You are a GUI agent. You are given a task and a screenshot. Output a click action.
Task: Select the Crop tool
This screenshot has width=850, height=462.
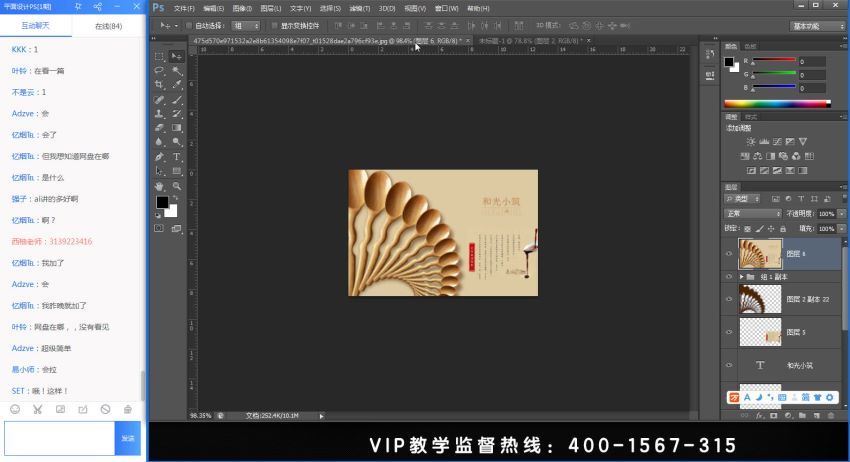tap(159, 85)
